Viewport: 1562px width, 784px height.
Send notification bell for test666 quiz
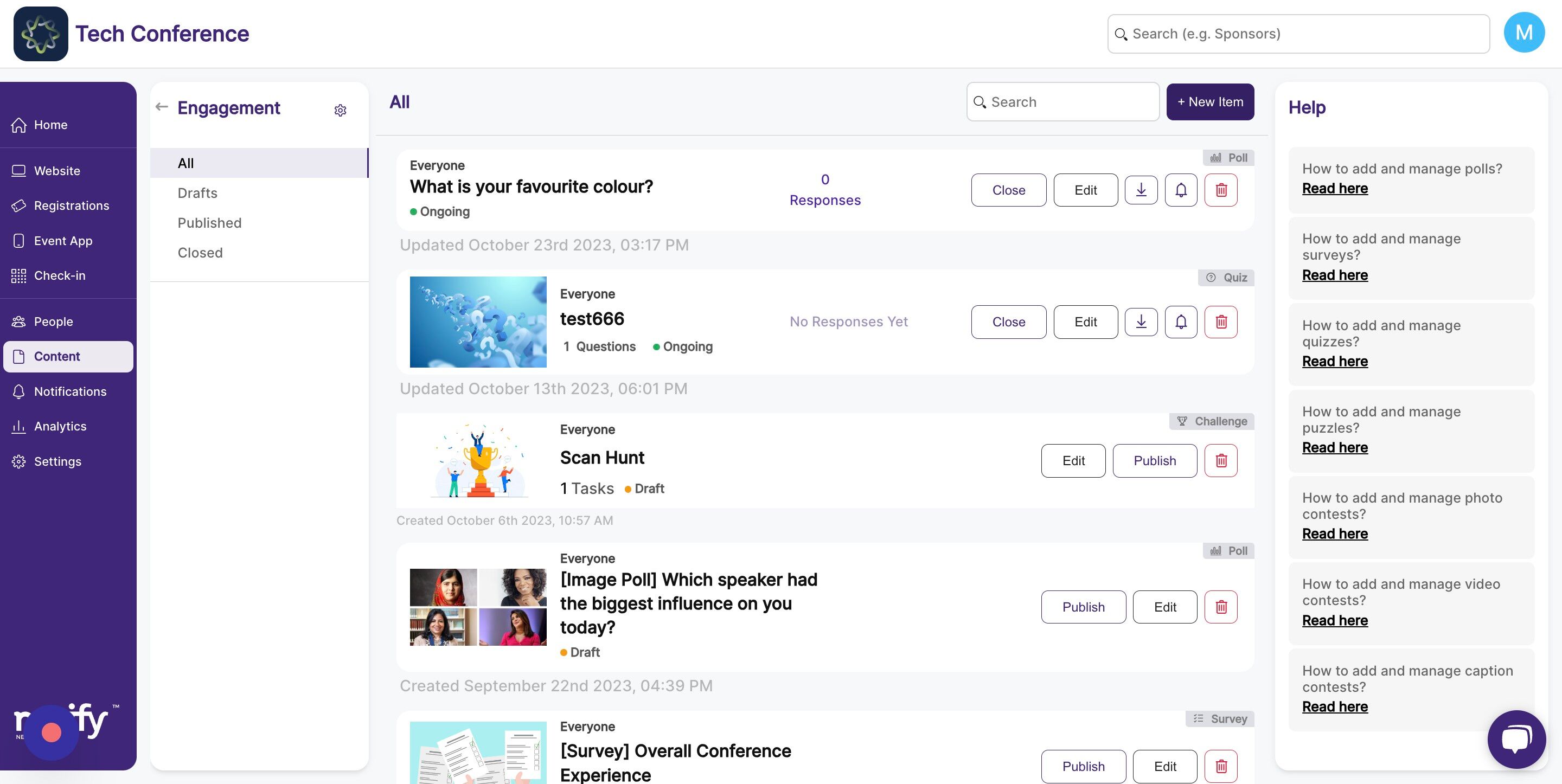1181,322
